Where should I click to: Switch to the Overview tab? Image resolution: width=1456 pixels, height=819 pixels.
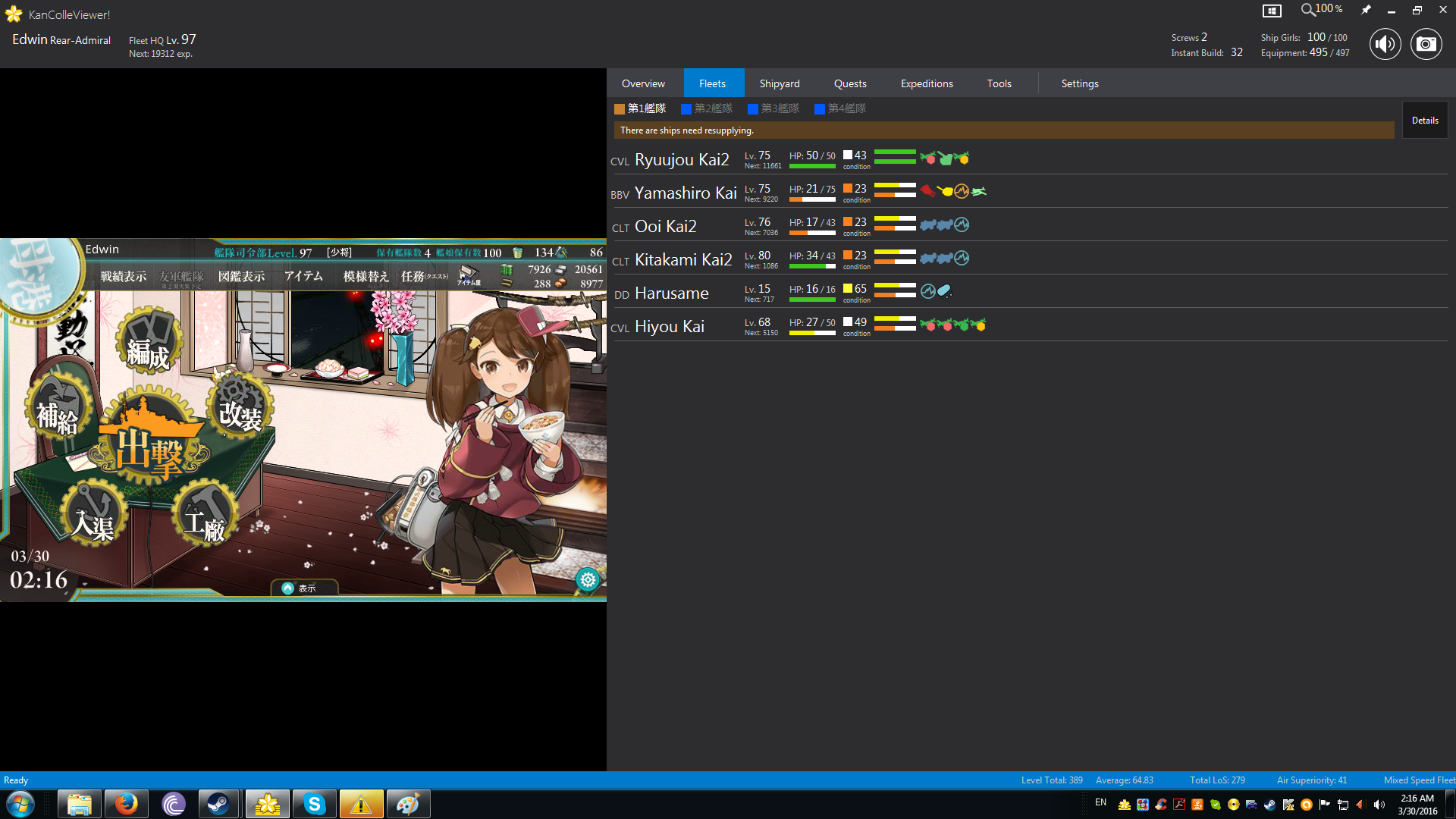[643, 83]
